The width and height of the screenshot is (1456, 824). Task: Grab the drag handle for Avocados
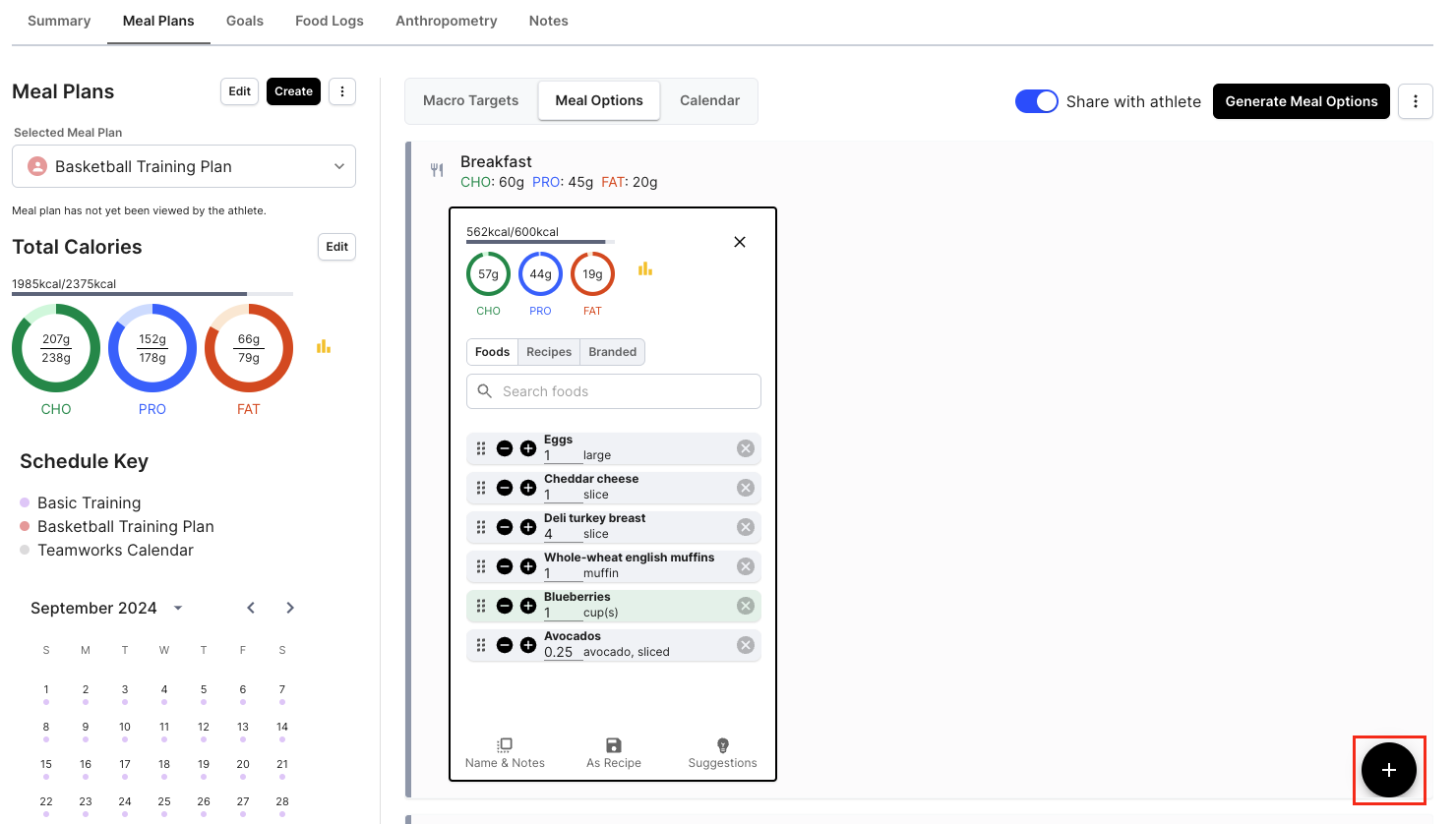[481, 645]
